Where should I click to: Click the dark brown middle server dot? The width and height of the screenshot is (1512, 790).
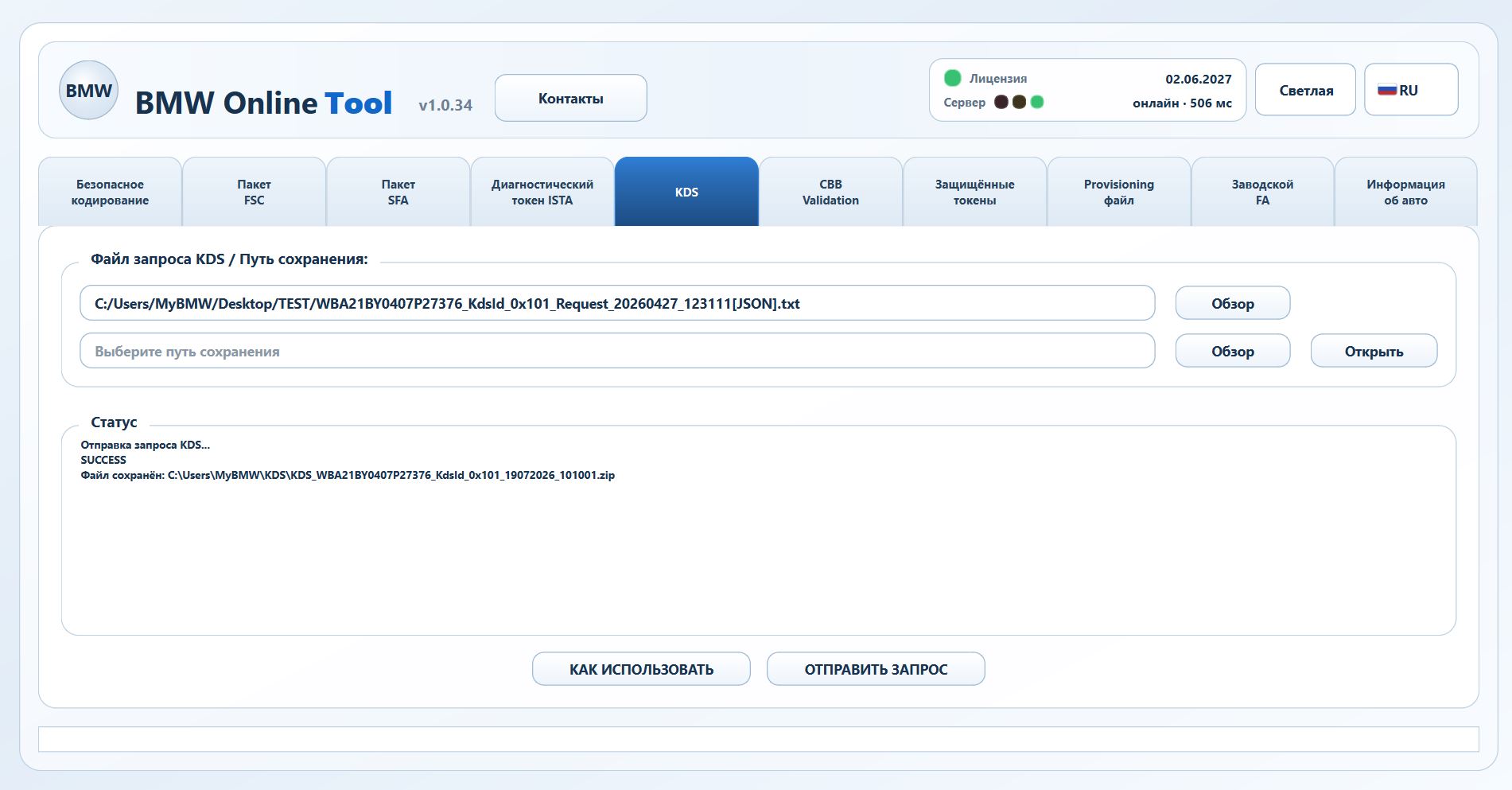(1019, 102)
